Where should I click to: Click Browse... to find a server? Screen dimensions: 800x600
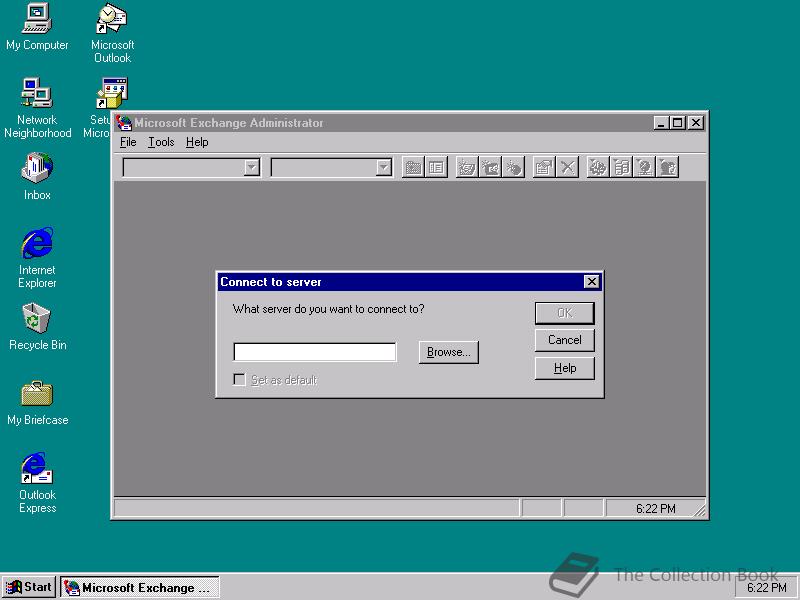click(448, 352)
